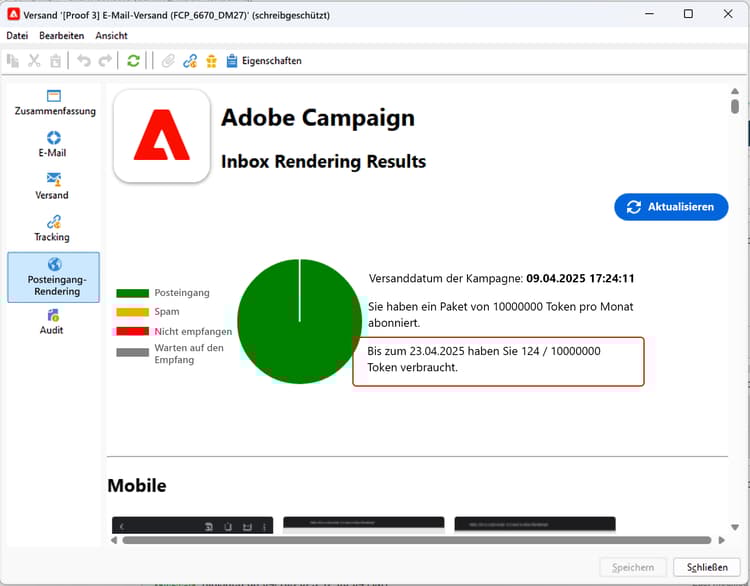
Task: Open the Datei menu
Action: click(17, 35)
